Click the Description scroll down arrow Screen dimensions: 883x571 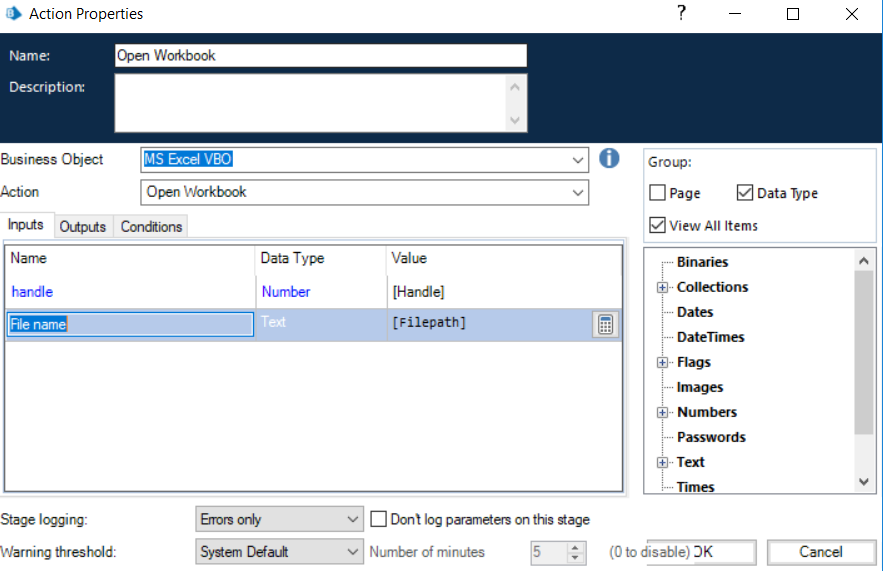[x=515, y=120]
